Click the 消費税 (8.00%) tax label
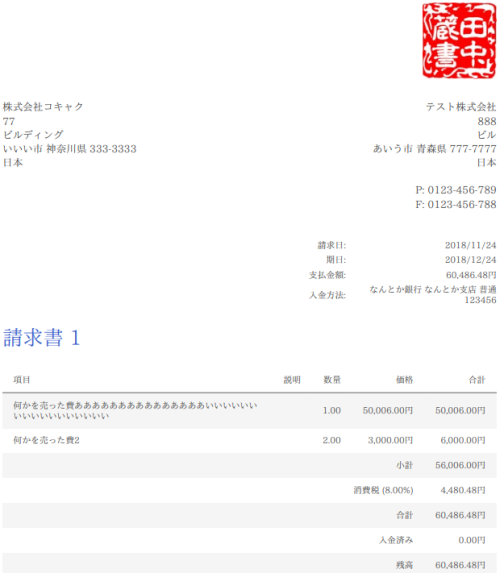The width and height of the screenshot is (500, 573). [383, 490]
